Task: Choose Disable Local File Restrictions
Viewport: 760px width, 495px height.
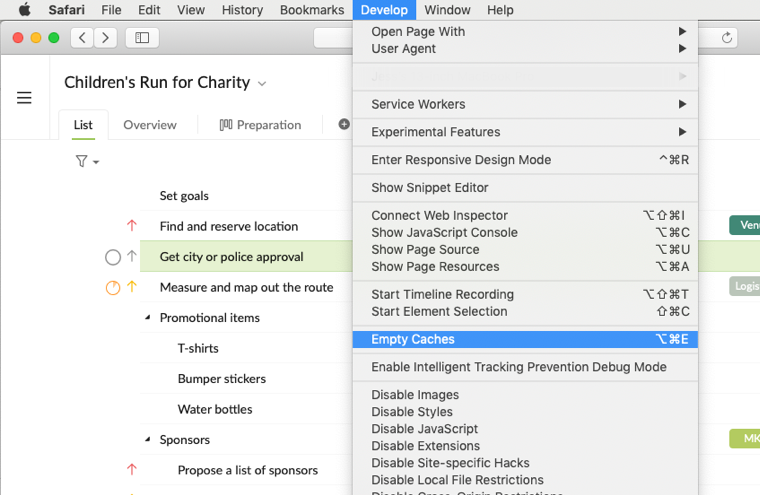Action: tap(525, 479)
